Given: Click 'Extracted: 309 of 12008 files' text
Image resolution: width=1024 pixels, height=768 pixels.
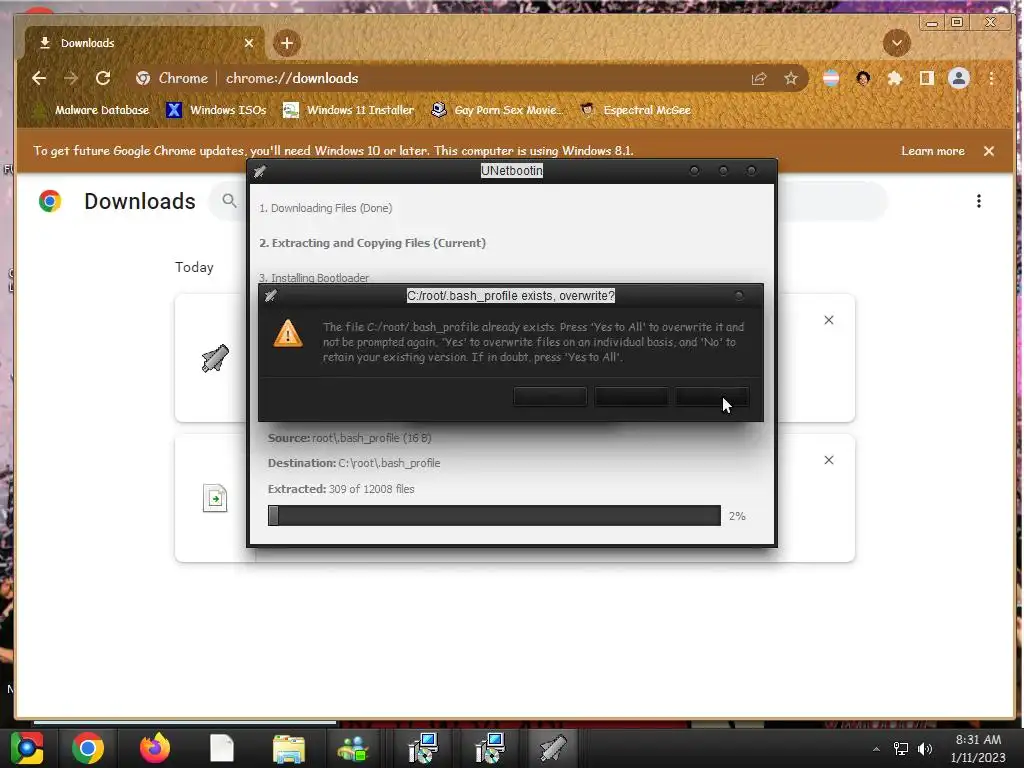Looking at the screenshot, I should click(x=341, y=488).
